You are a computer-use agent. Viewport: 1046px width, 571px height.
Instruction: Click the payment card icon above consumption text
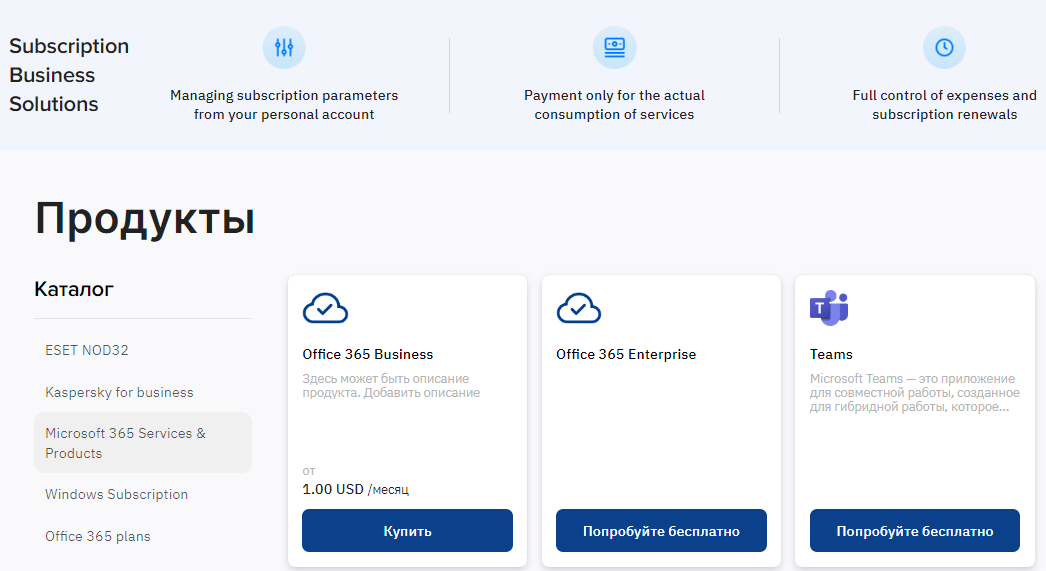click(614, 47)
